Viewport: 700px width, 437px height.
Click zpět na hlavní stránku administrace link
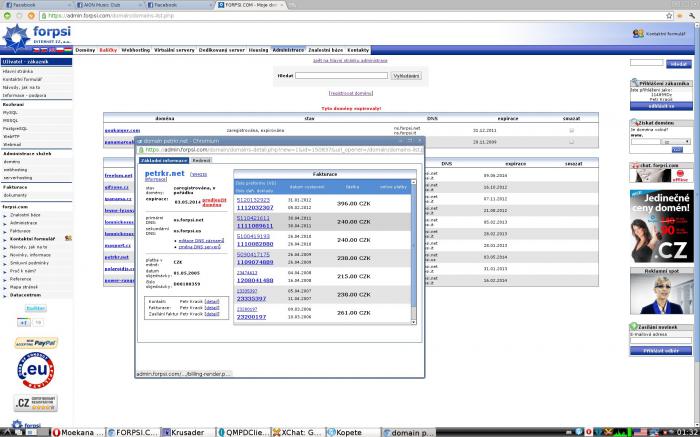pyautogui.click(x=350, y=60)
